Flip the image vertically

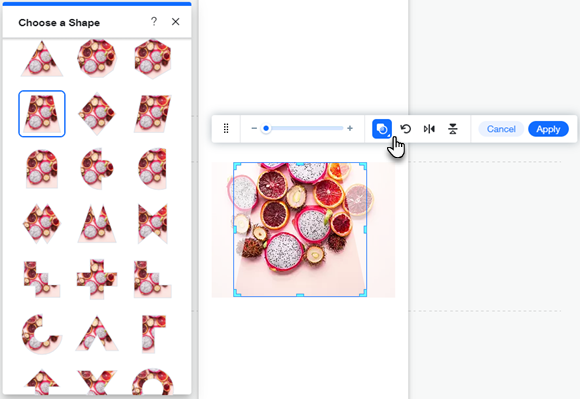coord(453,129)
